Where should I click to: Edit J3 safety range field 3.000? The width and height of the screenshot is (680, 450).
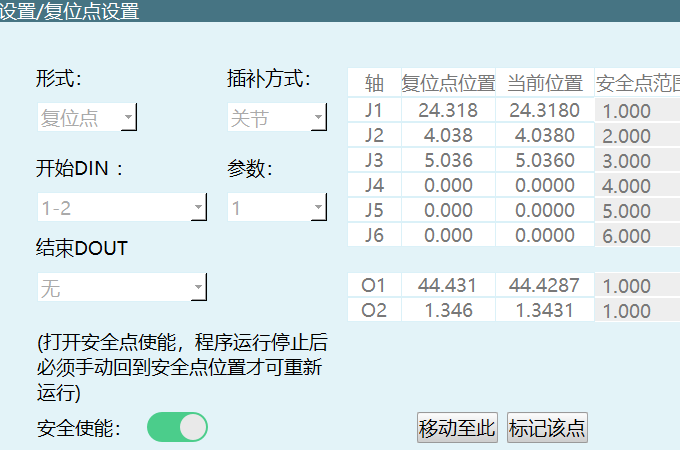[637, 160]
